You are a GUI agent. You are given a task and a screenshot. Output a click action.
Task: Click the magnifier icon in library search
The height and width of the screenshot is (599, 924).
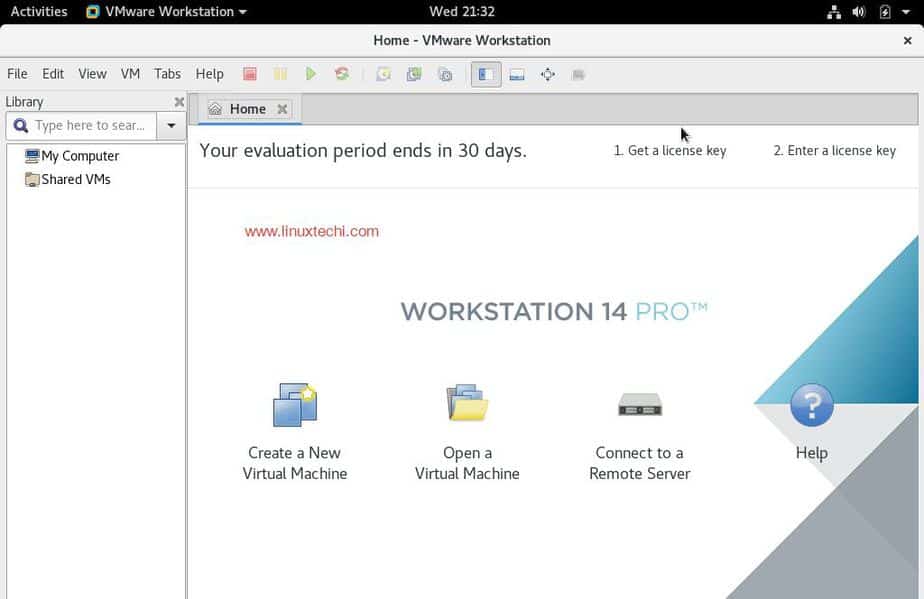21,126
